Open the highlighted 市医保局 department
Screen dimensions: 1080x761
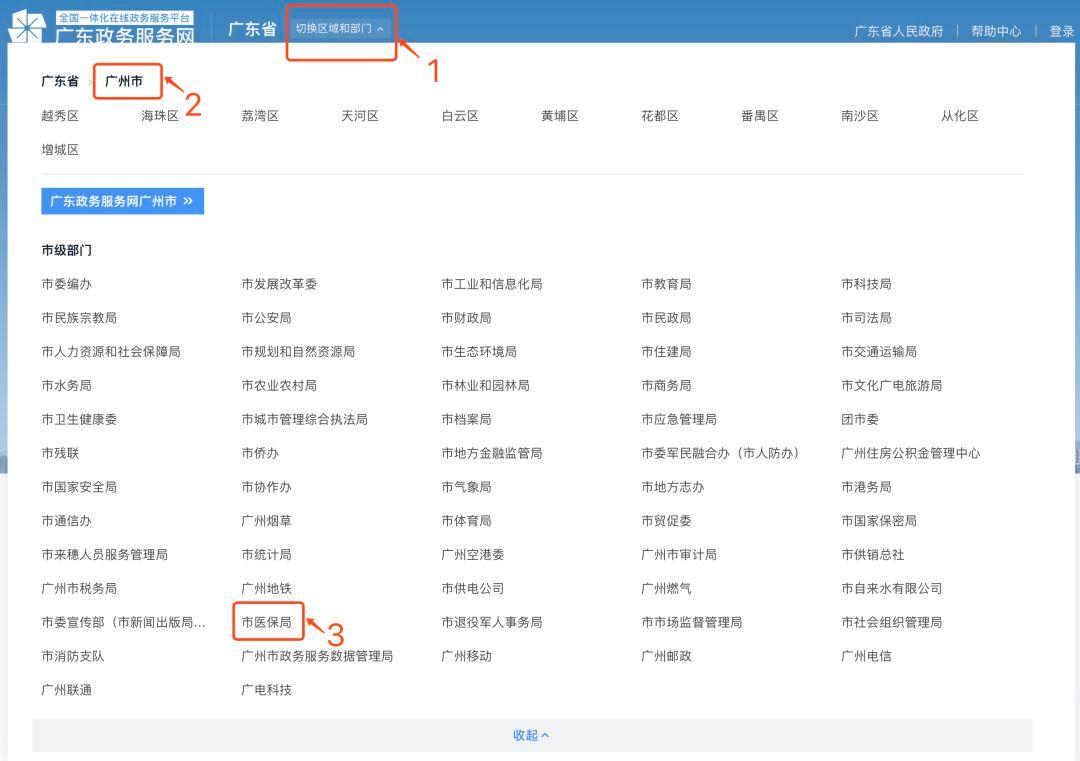coord(267,621)
